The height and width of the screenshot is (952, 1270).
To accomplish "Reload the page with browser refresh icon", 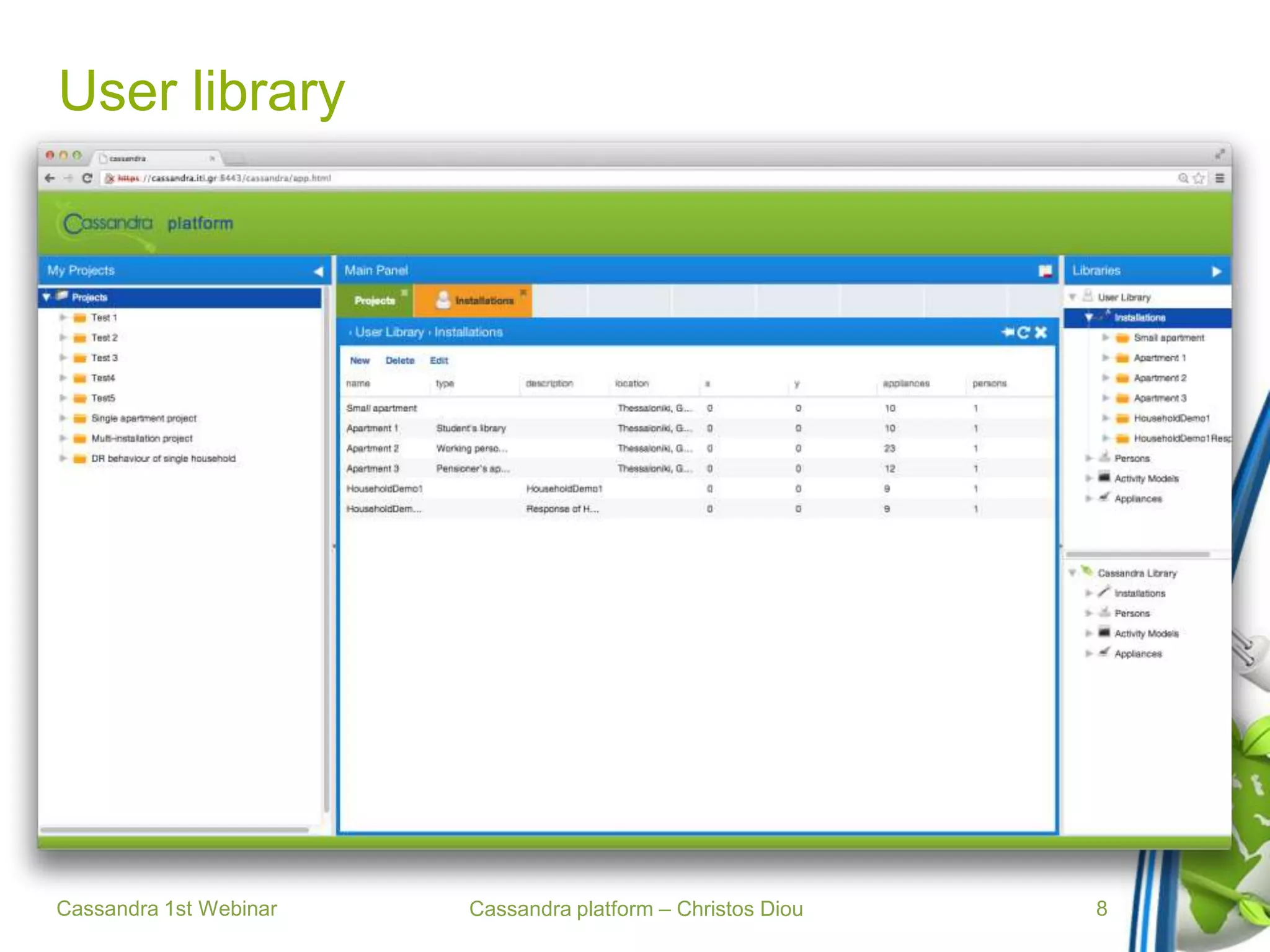I will pos(87,178).
